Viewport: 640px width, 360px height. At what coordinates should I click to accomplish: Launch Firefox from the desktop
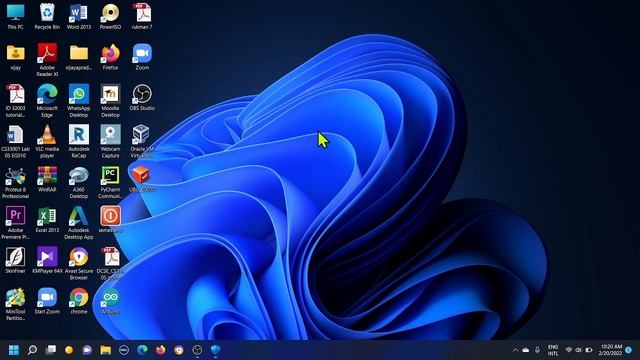[x=111, y=57]
